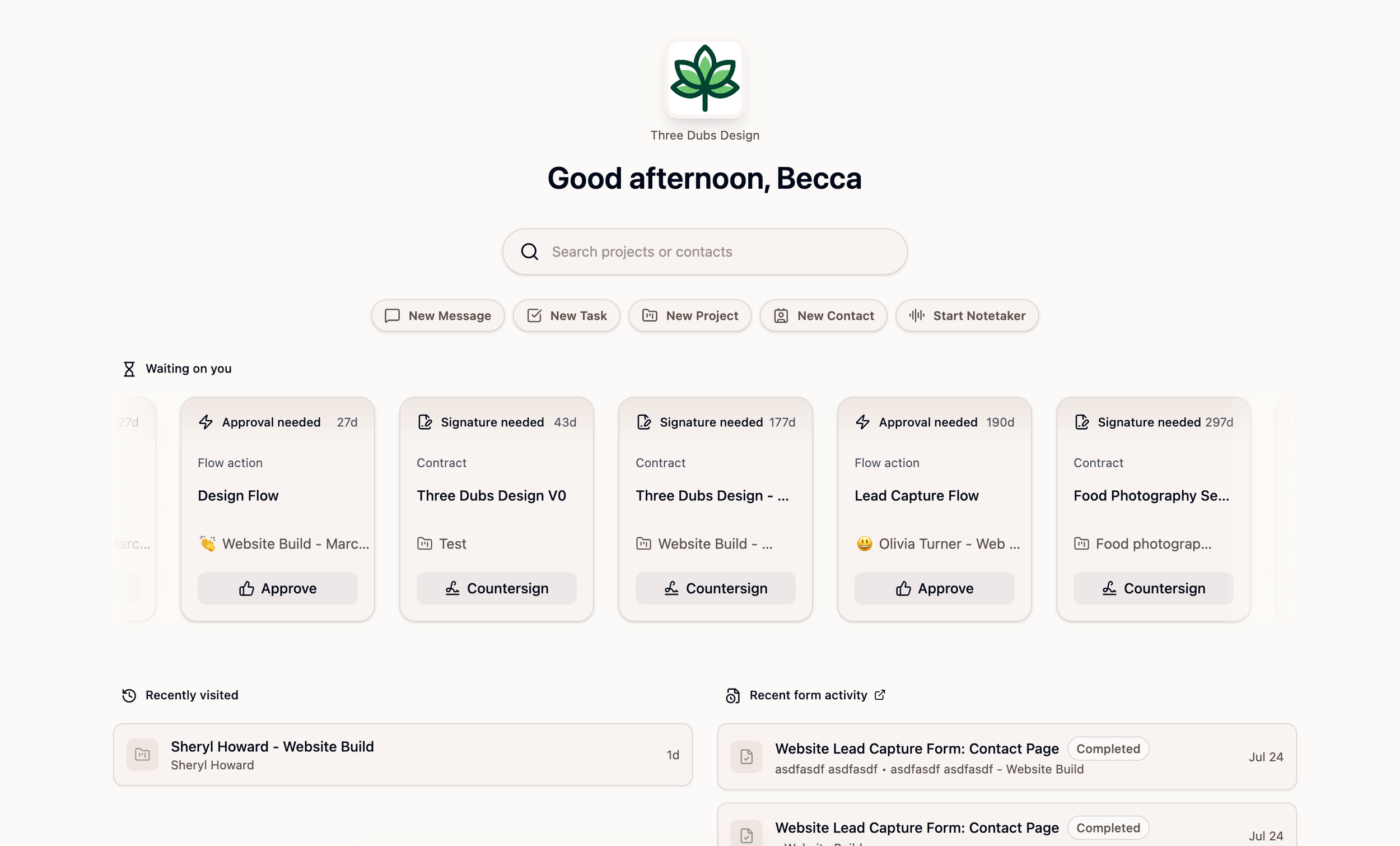This screenshot has width=1400, height=846.
Task: Click the hourglass icon next to Waiting on you
Action: [x=129, y=369]
